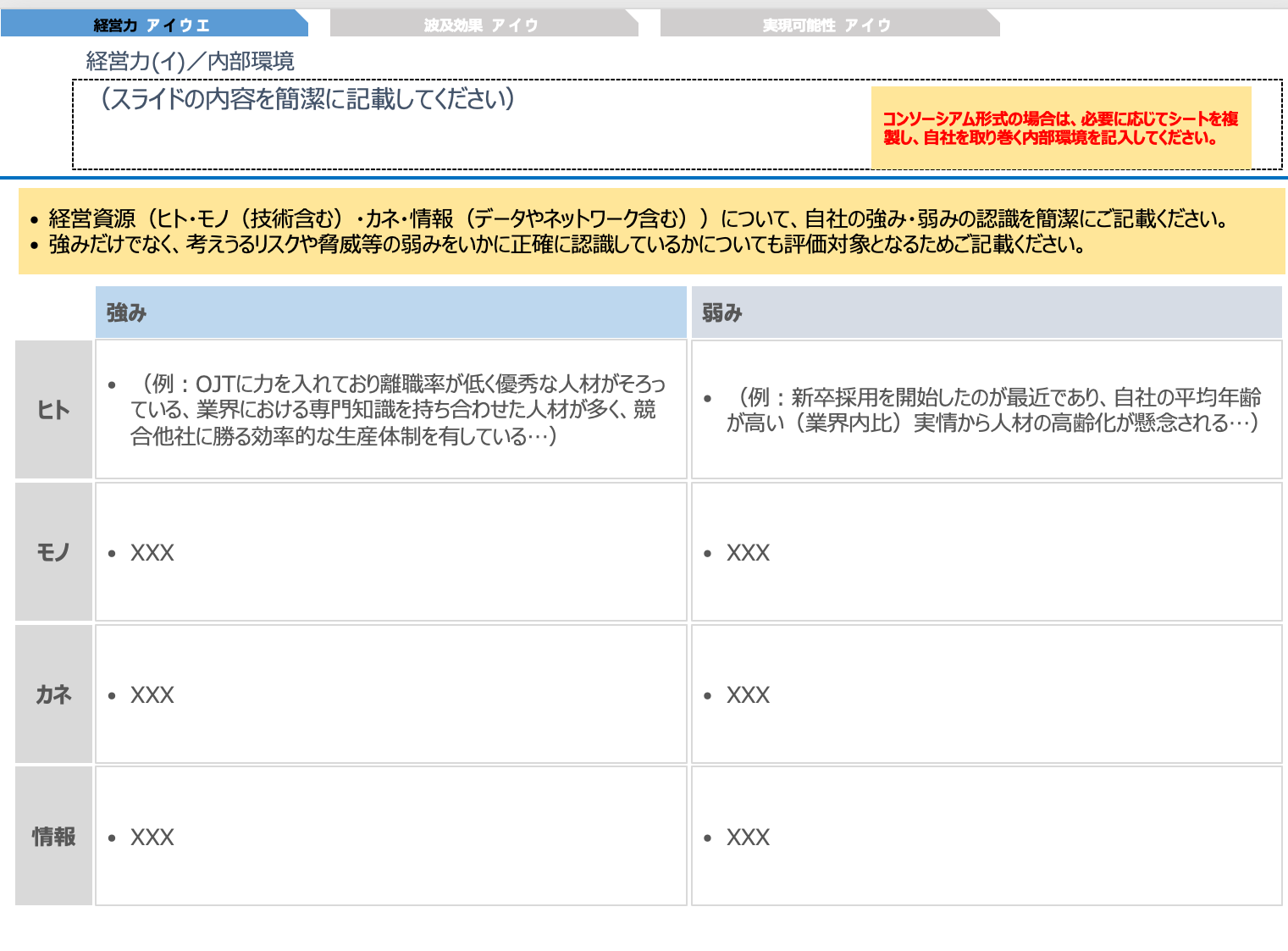Screen dimensions: 1288x951
Task: Click the XXX text in 情報 strengths cell
Action: pos(152,836)
